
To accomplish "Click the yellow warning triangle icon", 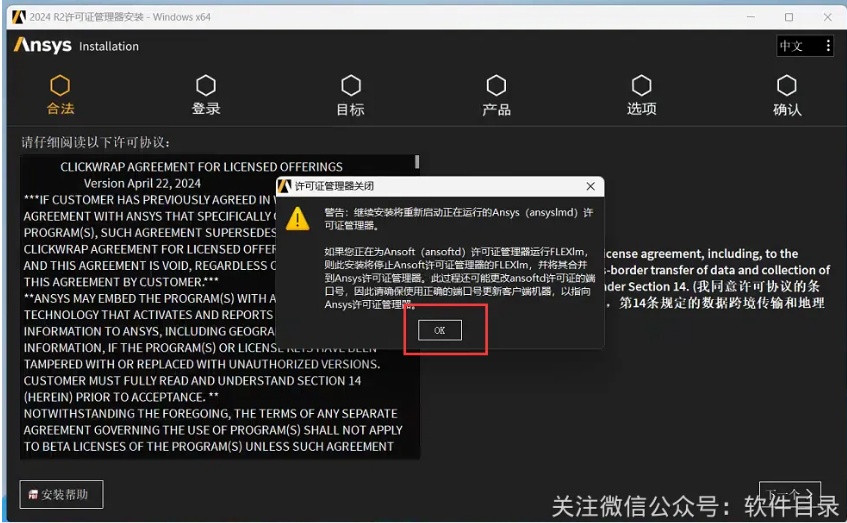I will point(298,219).
